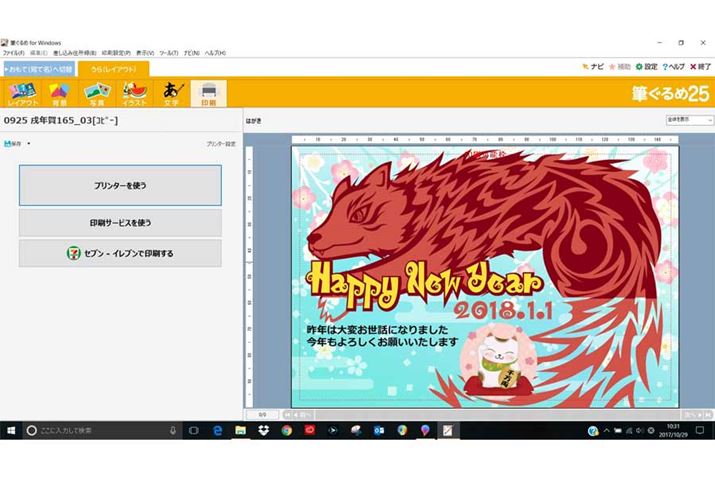This screenshot has width=715, height=477.
Task: Open 設定 (Settings) gear in header
Action: (646, 67)
